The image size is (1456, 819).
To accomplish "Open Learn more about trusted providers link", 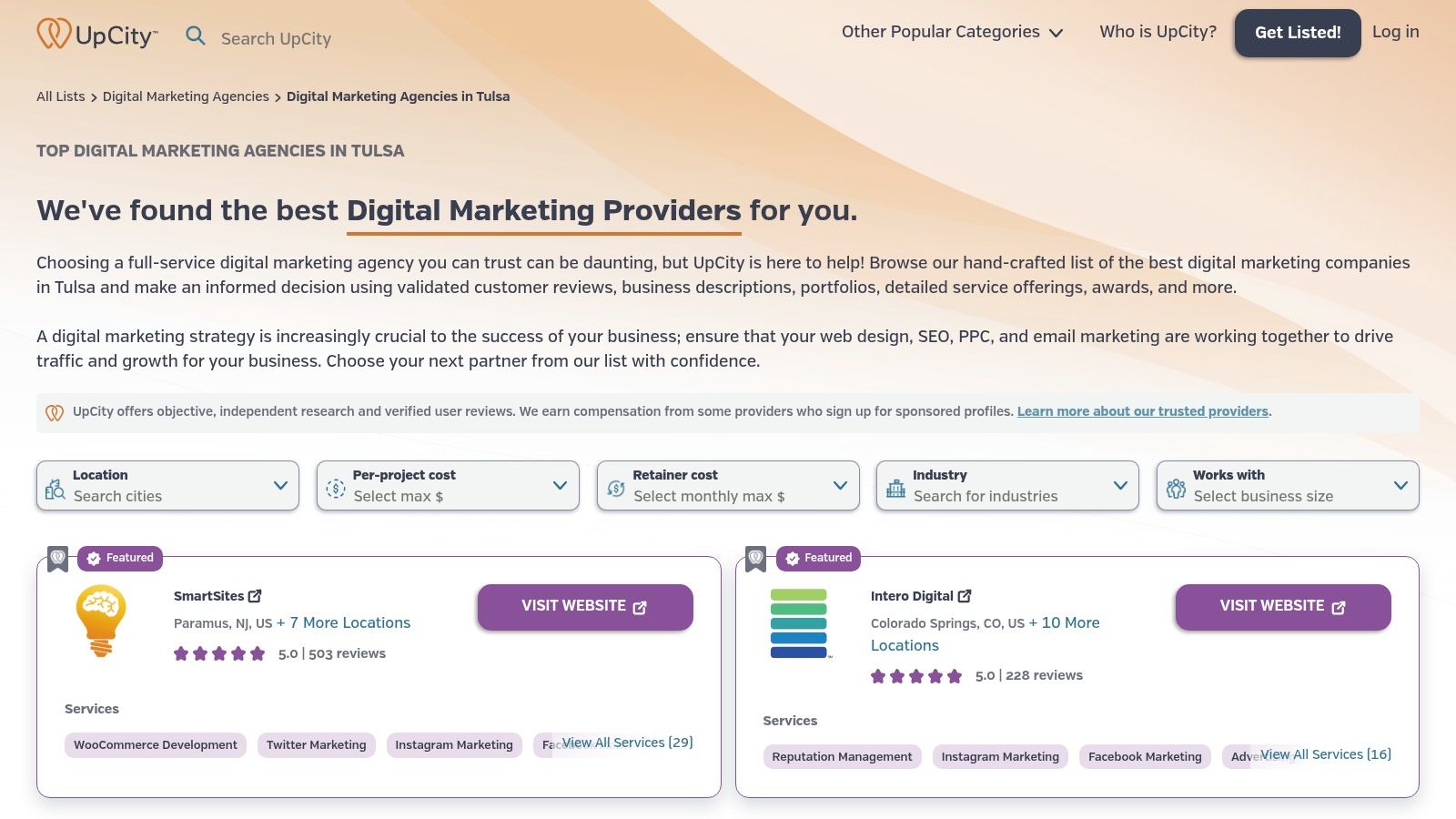I will tap(1142, 411).
